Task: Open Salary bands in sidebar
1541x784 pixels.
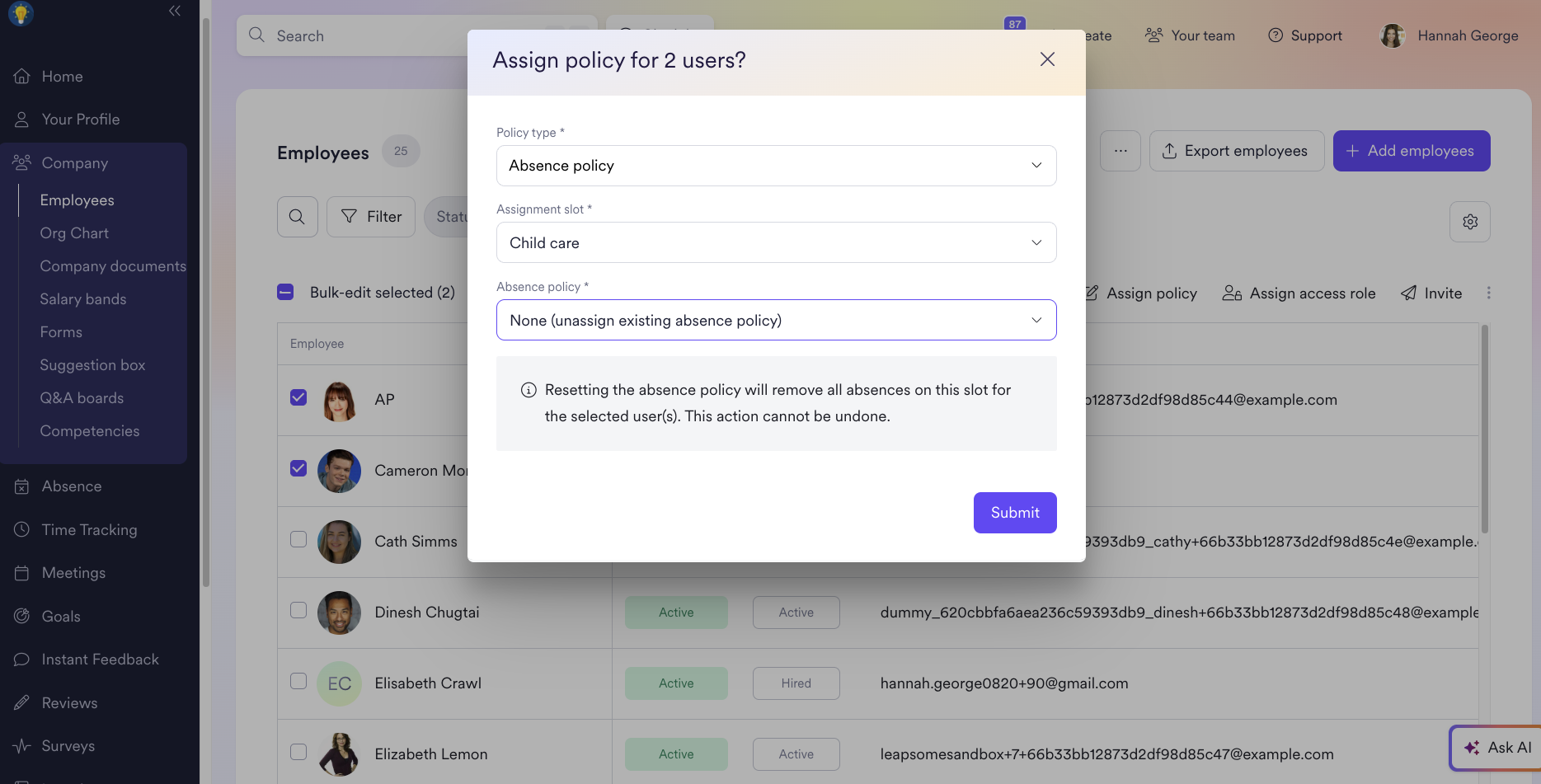Action: coord(83,299)
